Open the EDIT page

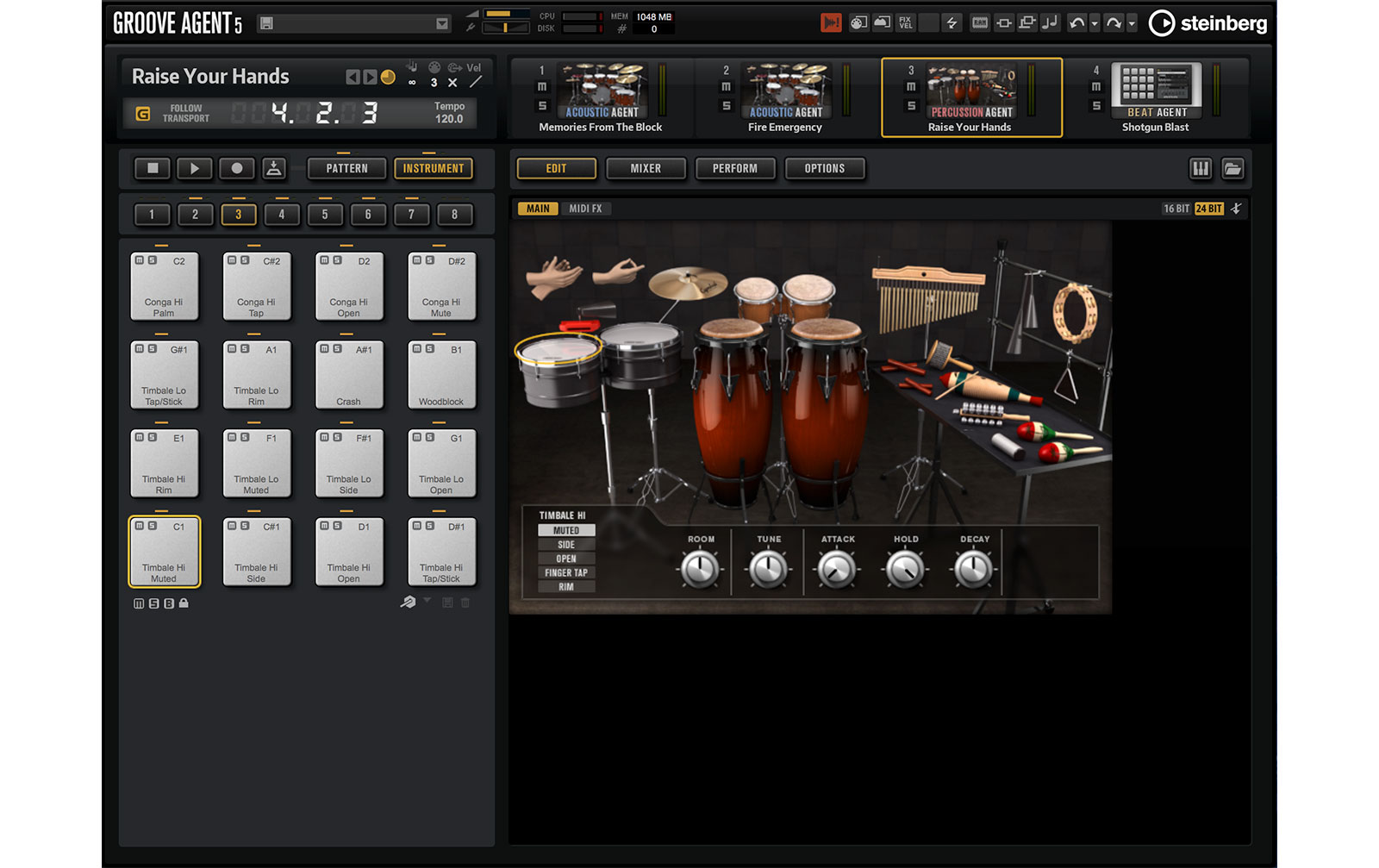coord(556,168)
